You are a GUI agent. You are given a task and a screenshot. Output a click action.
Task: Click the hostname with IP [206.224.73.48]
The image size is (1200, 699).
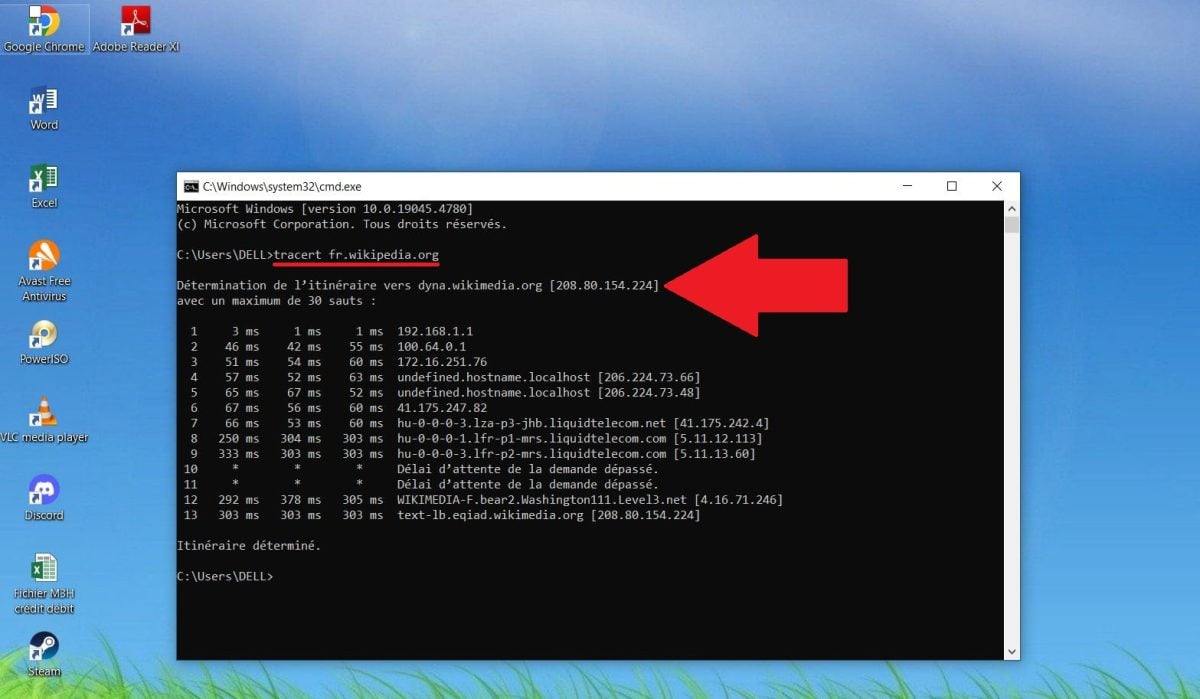coord(549,393)
